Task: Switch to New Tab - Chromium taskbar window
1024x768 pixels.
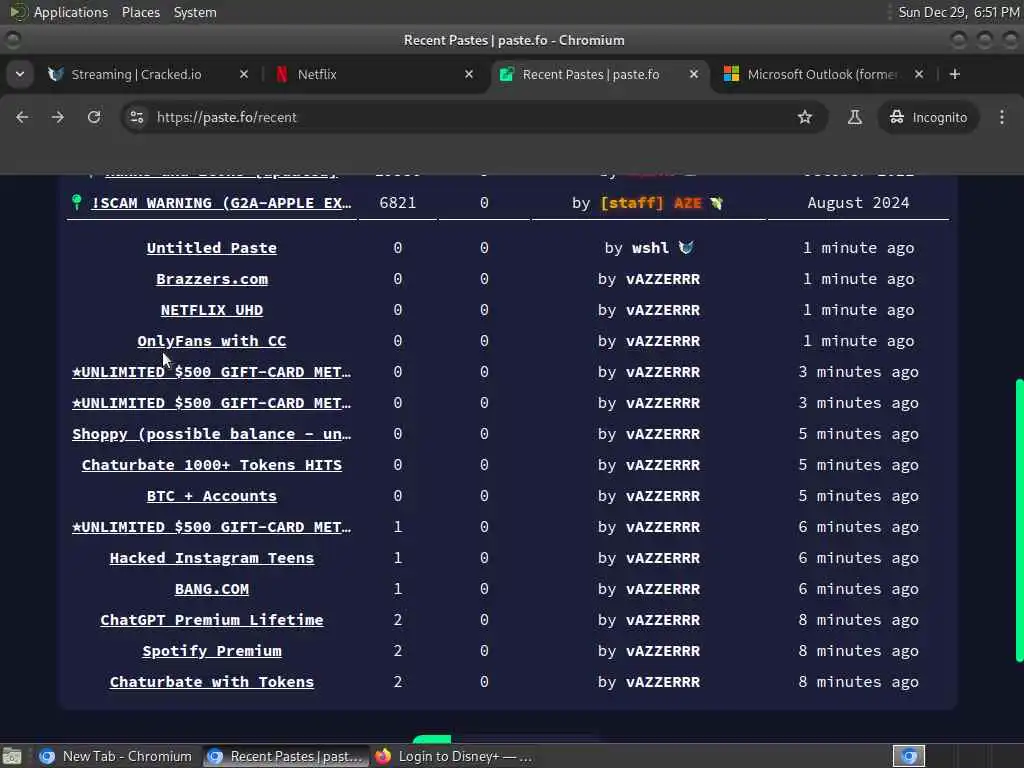Action: click(x=116, y=756)
